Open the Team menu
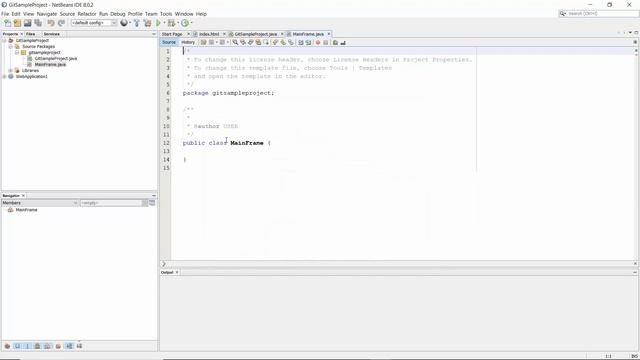The height and width of the screenshot is (360, 640). tap(151, 14)
